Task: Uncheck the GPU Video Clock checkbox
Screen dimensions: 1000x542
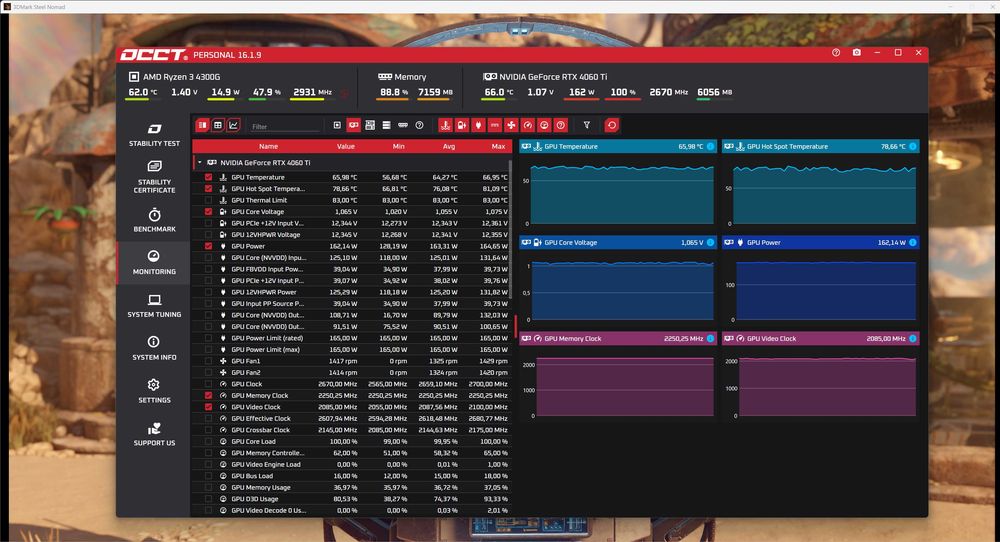Action: (209, 407)
